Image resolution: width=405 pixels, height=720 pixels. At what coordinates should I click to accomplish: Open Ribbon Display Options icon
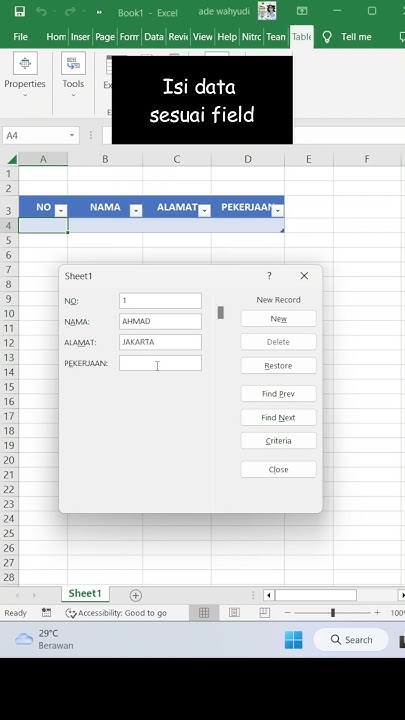302,11
